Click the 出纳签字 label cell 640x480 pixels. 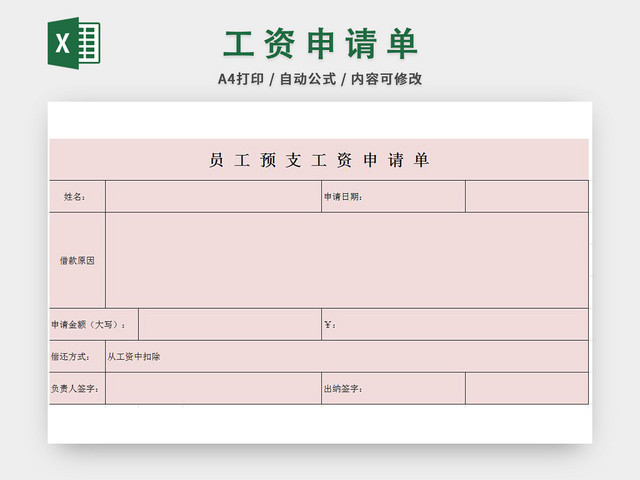[x=393, y=388]
